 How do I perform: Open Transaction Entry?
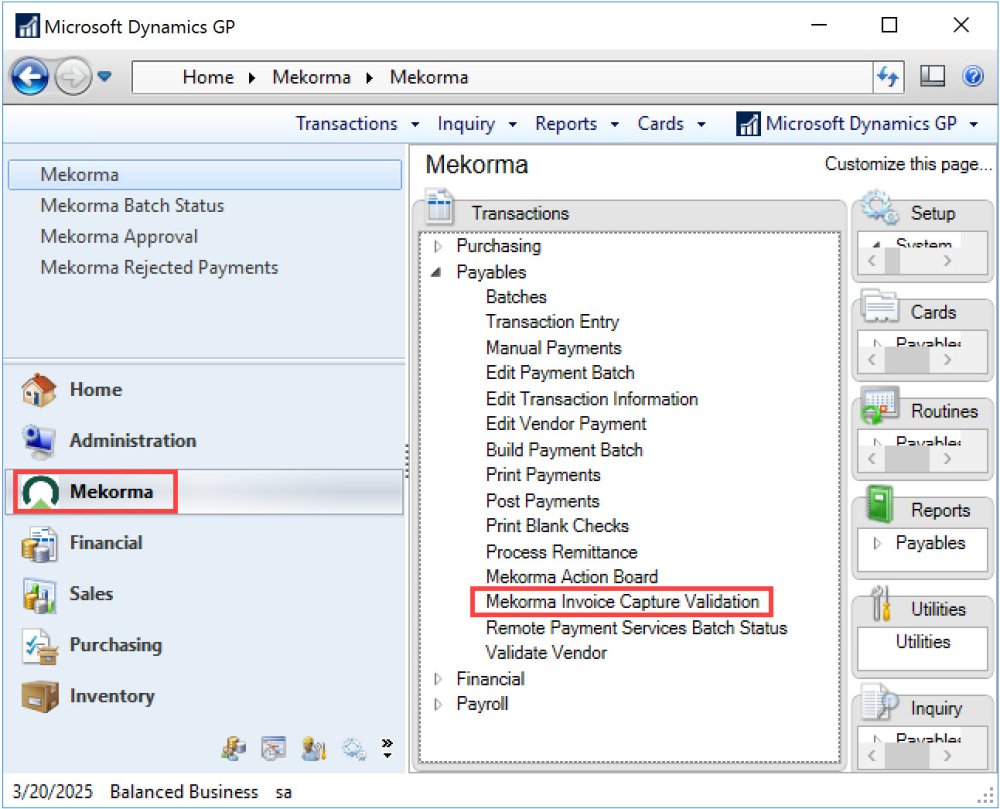click(552, 322)
